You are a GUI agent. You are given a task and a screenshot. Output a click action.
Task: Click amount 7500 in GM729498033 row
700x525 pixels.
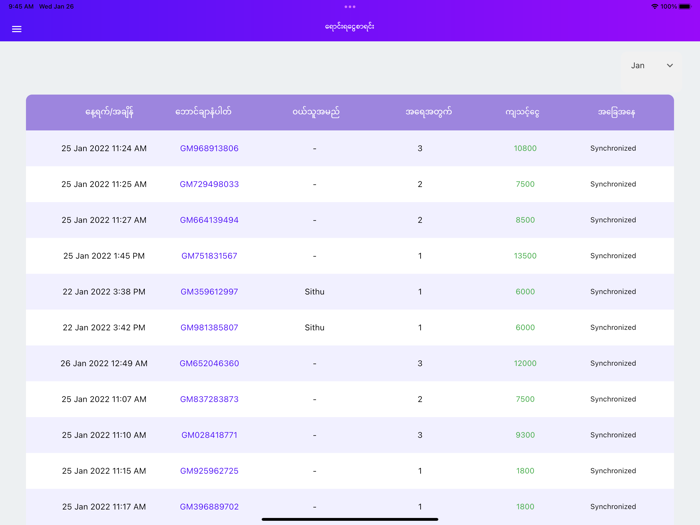click(525, 184)
